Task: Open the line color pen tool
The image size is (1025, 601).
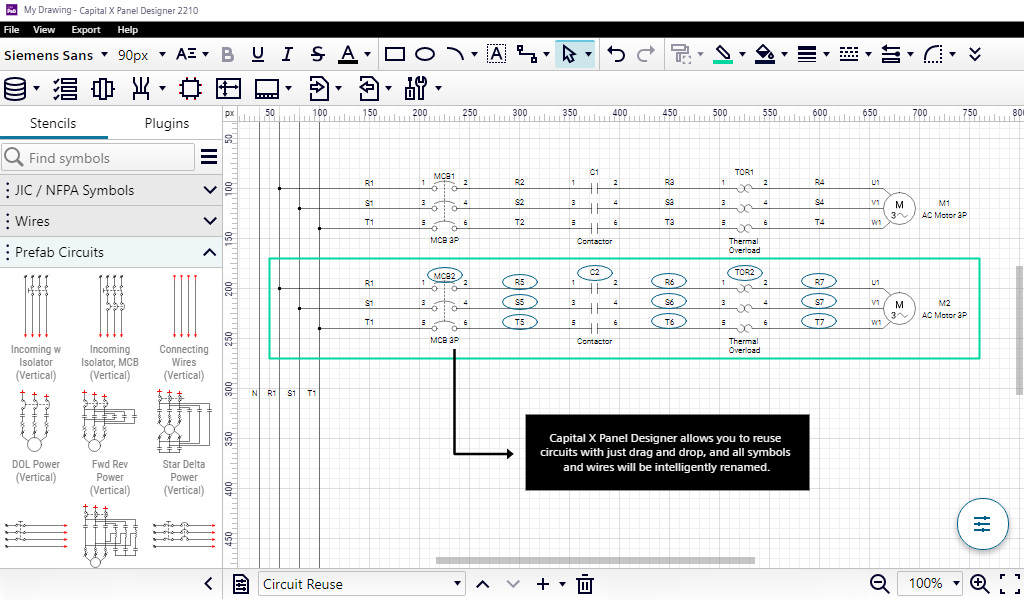Action: (722, 55)
